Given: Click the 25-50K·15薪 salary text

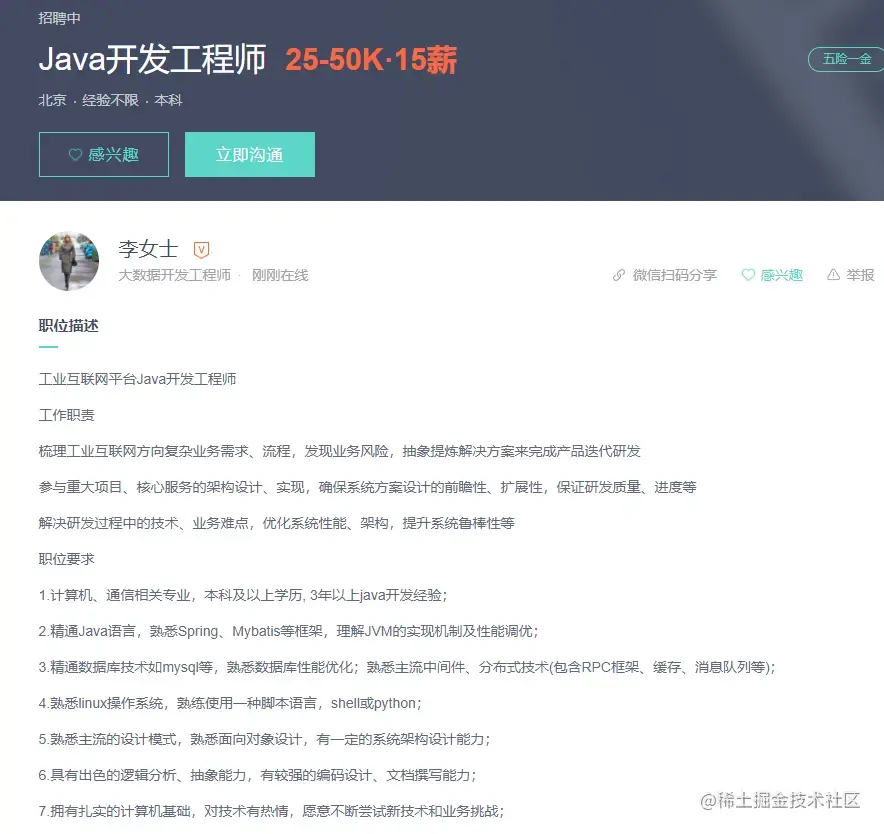Looking at the screenshot, I should [x=371, y=59].
